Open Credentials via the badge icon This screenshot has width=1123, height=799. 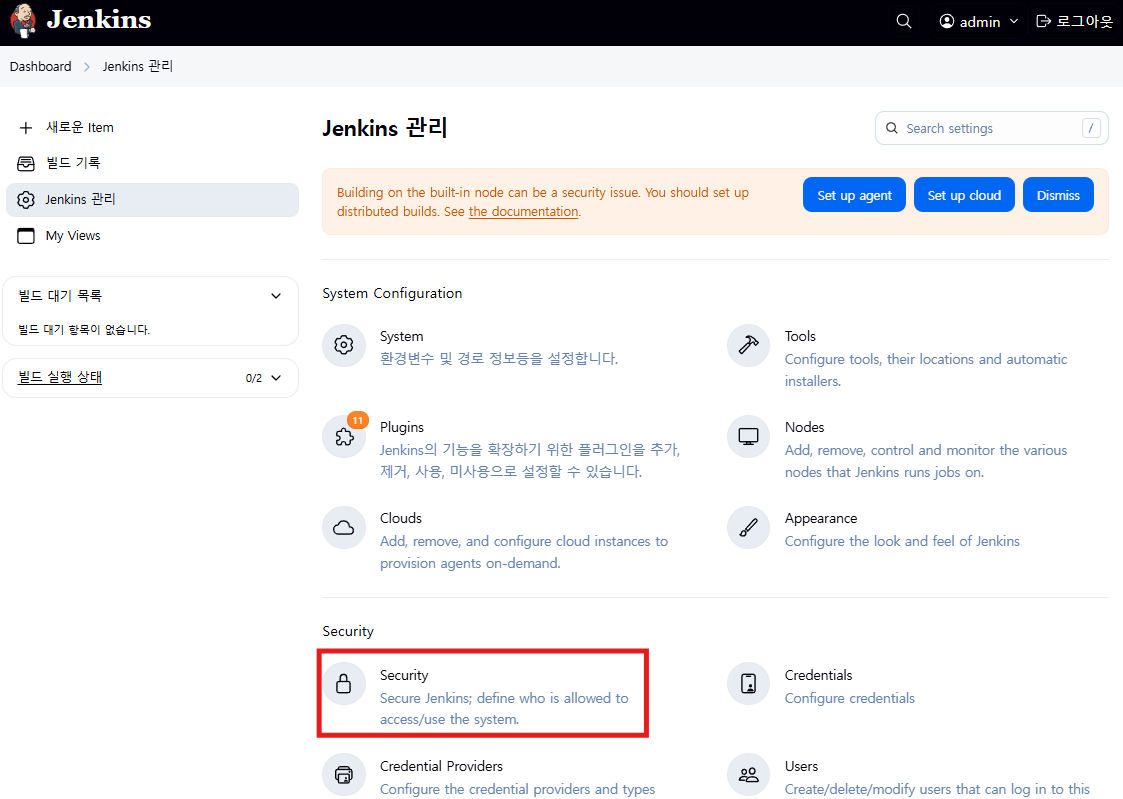[x=748, y=684]
